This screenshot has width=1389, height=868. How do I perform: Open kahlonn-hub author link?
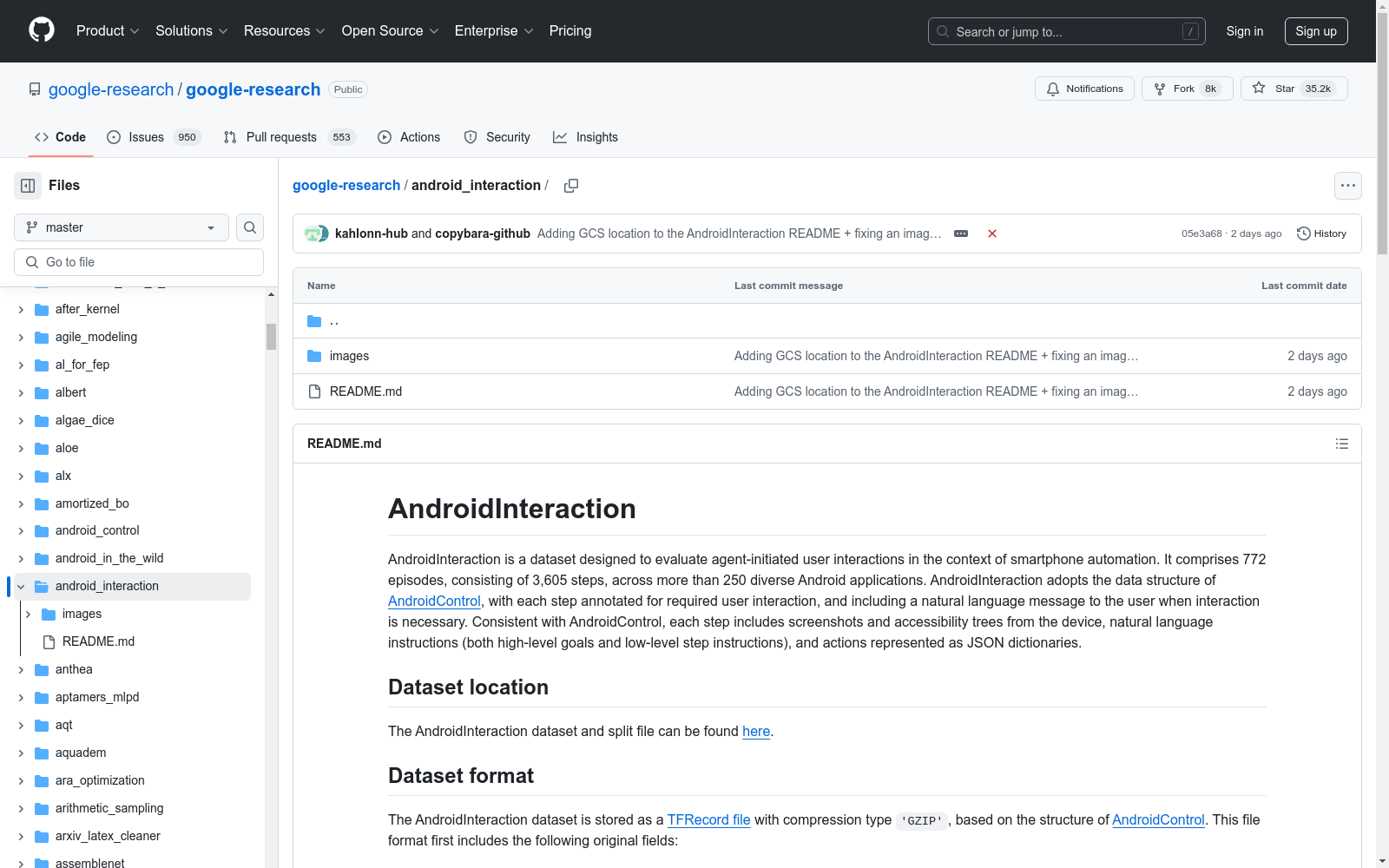point(372,233)
